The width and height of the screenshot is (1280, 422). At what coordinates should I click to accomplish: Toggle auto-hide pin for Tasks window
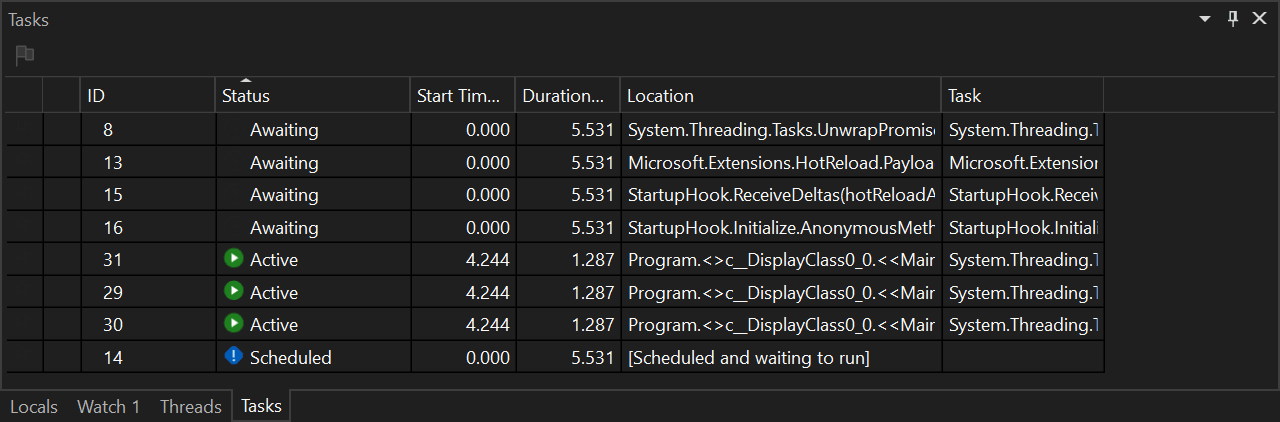coord(1233,20)
